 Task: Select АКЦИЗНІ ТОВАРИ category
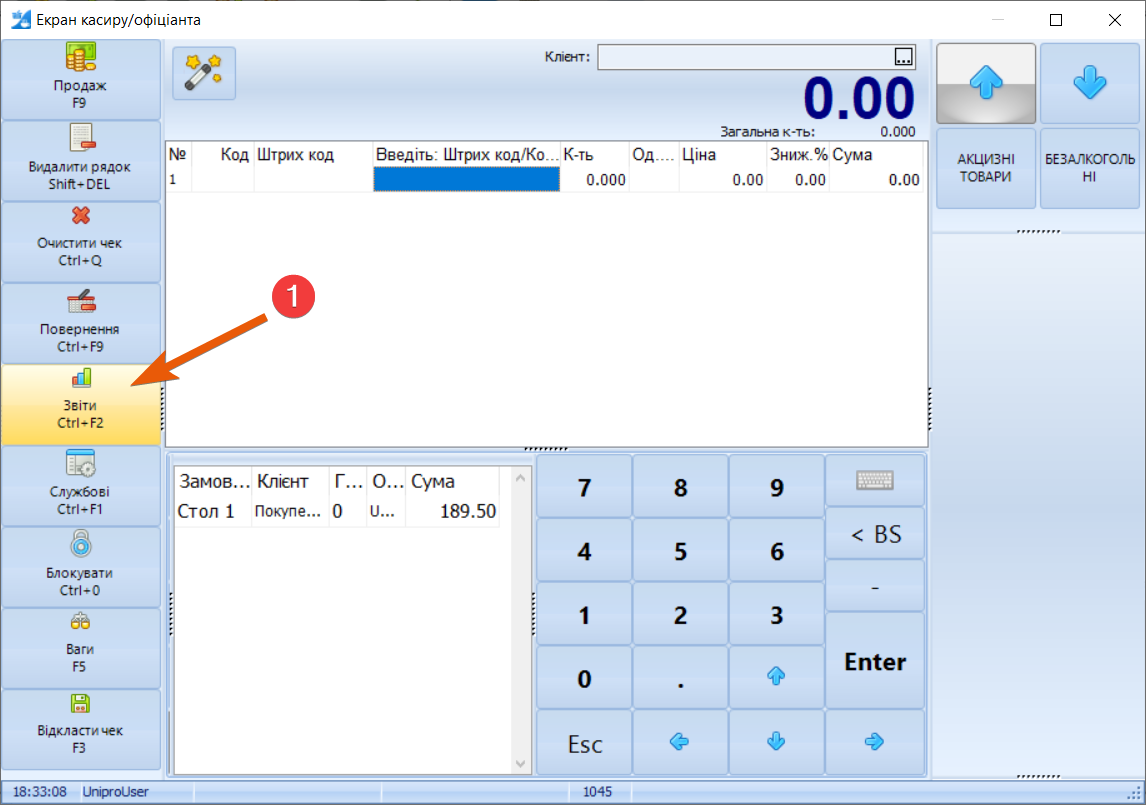(985, 168)
